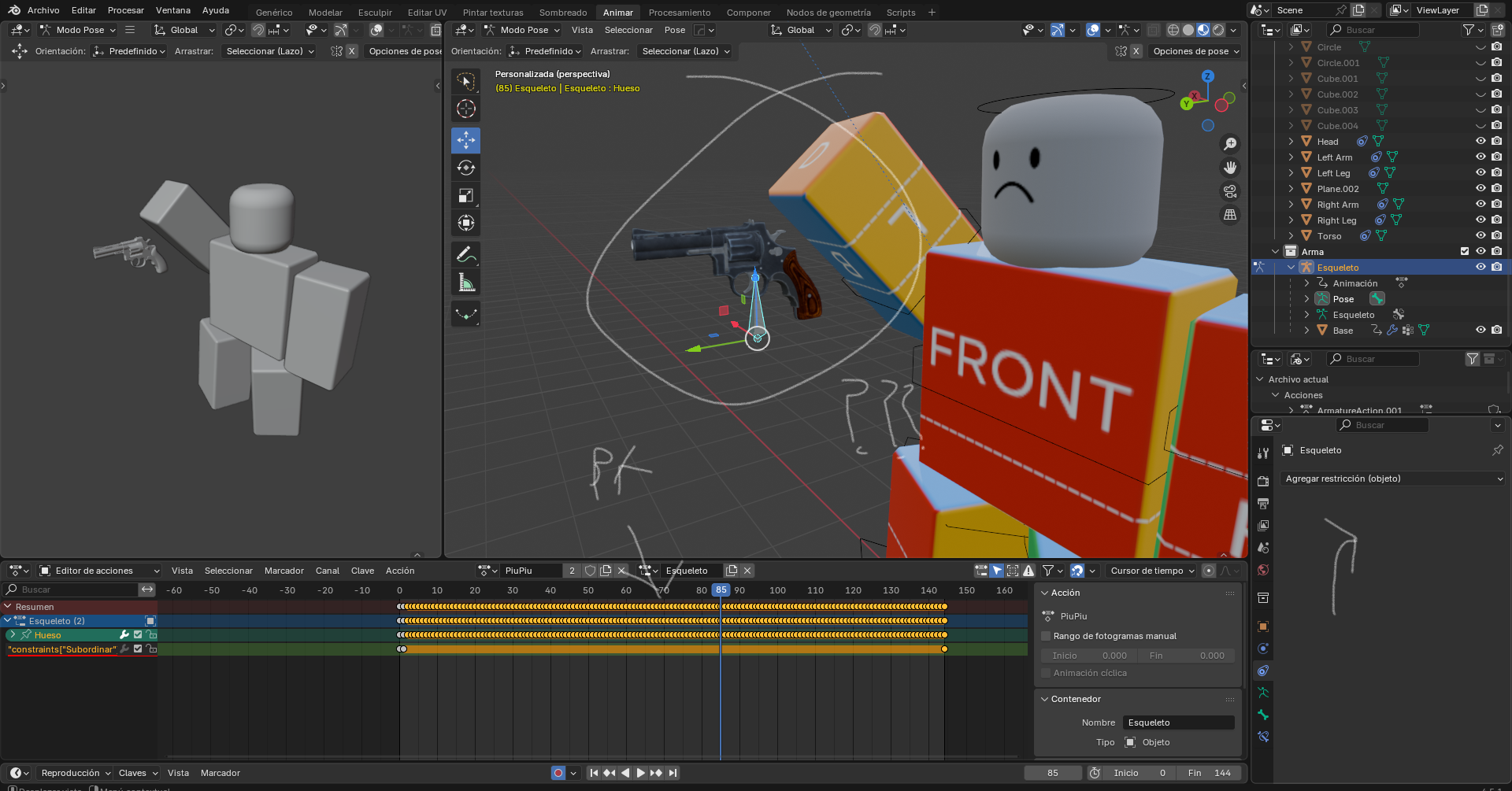Select the Move tool
The height and width of the screenshot is (791, 1512).
(x=466, y=140)
